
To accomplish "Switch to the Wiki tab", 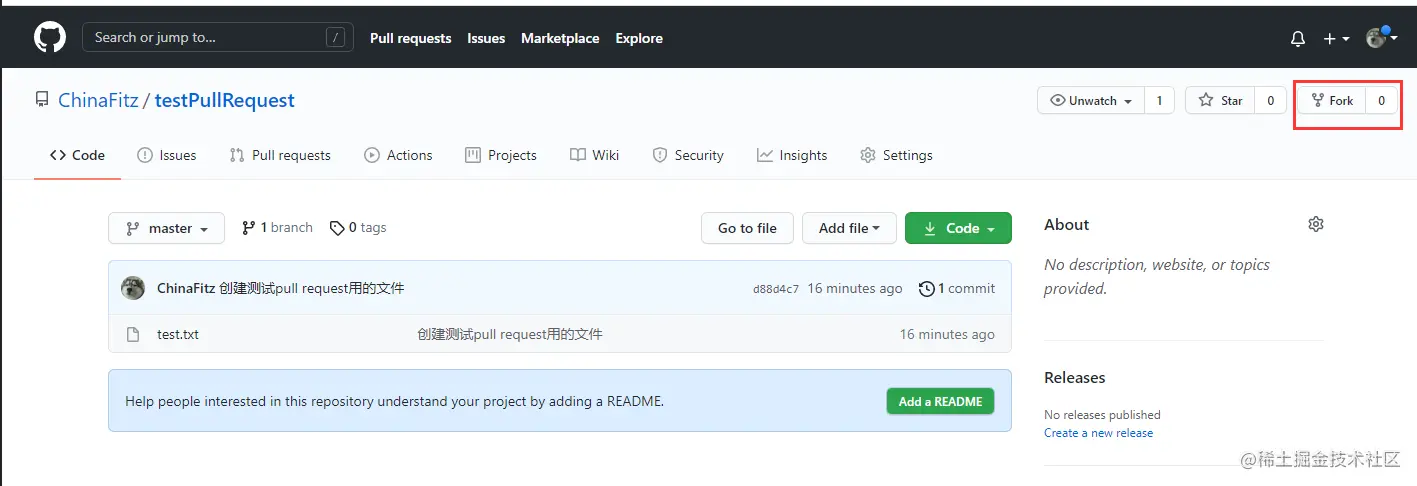I will pyautogui.click(x=594, y=155).
